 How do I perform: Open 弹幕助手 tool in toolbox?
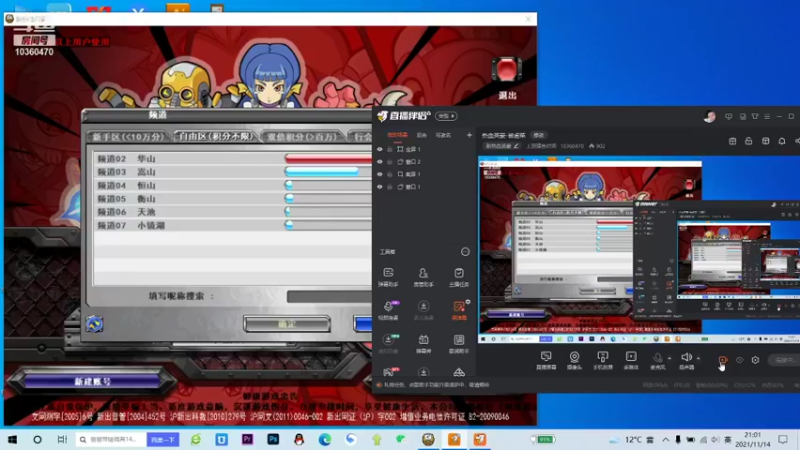[388, 277]
